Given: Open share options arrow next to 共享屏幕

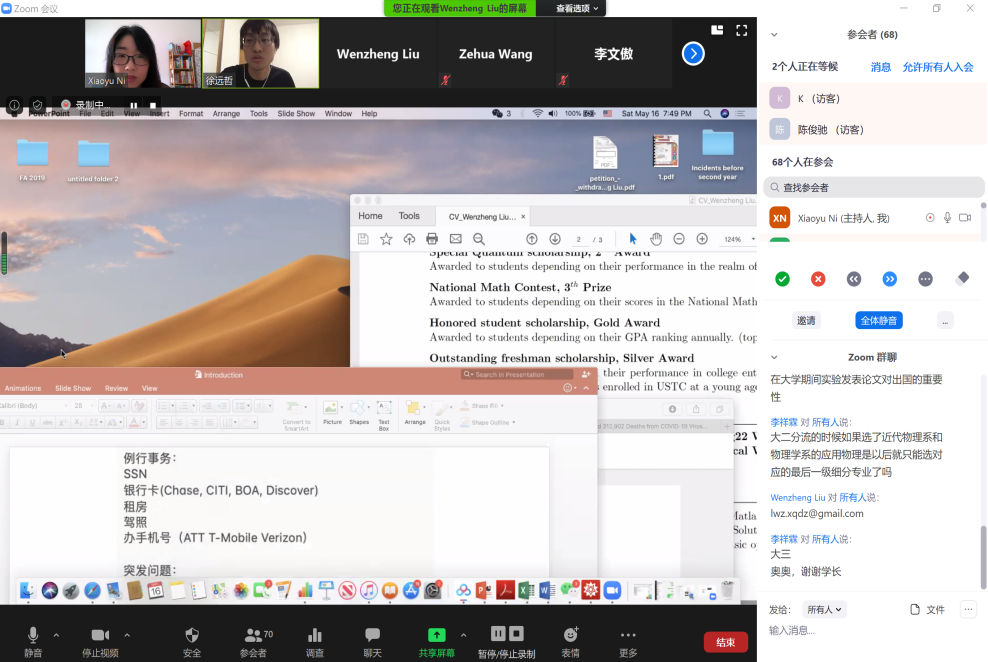Looking at the screenshot, I should point(463,636).
